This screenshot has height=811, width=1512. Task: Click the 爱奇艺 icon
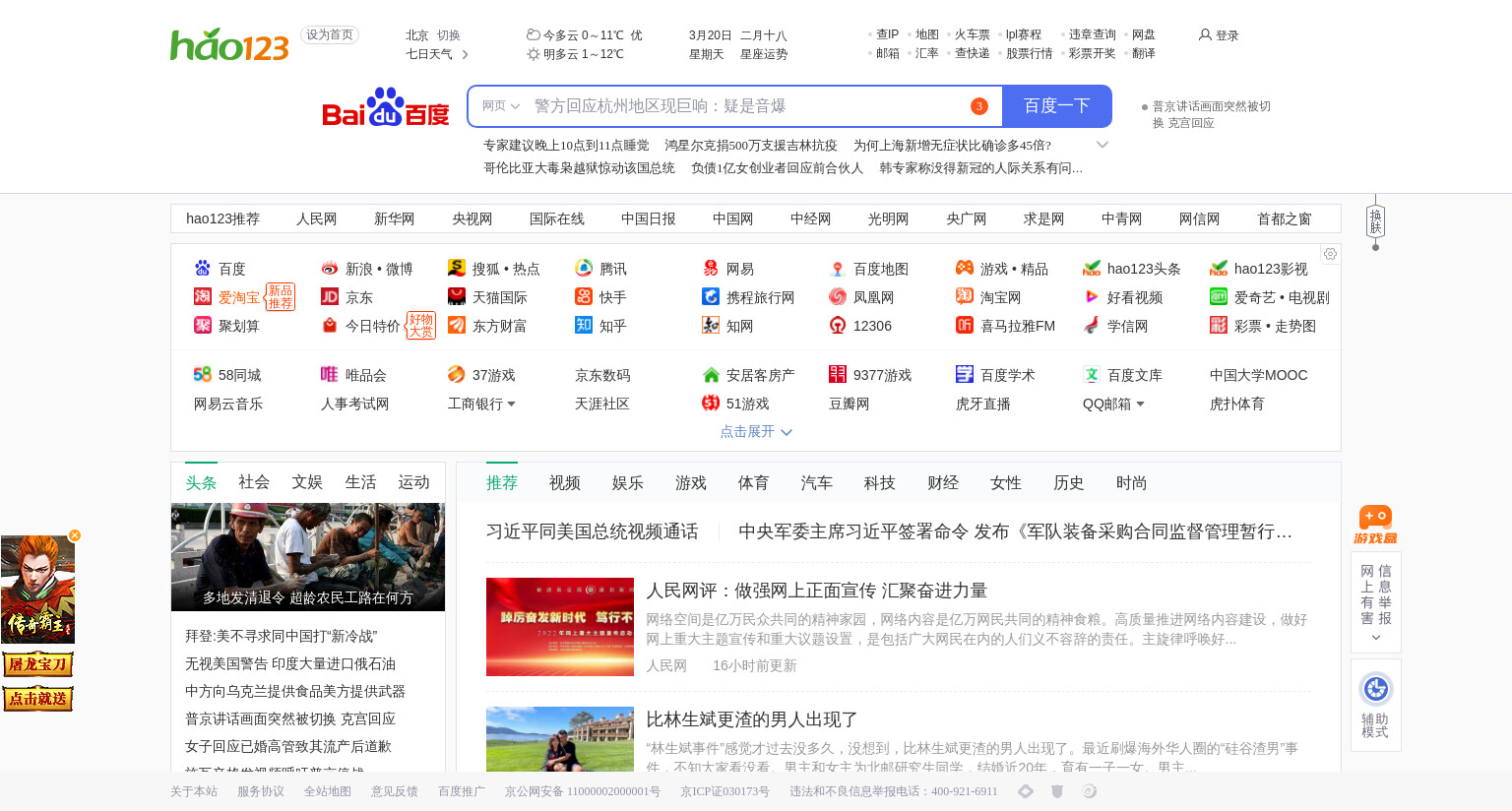(x=1219, y=297)
